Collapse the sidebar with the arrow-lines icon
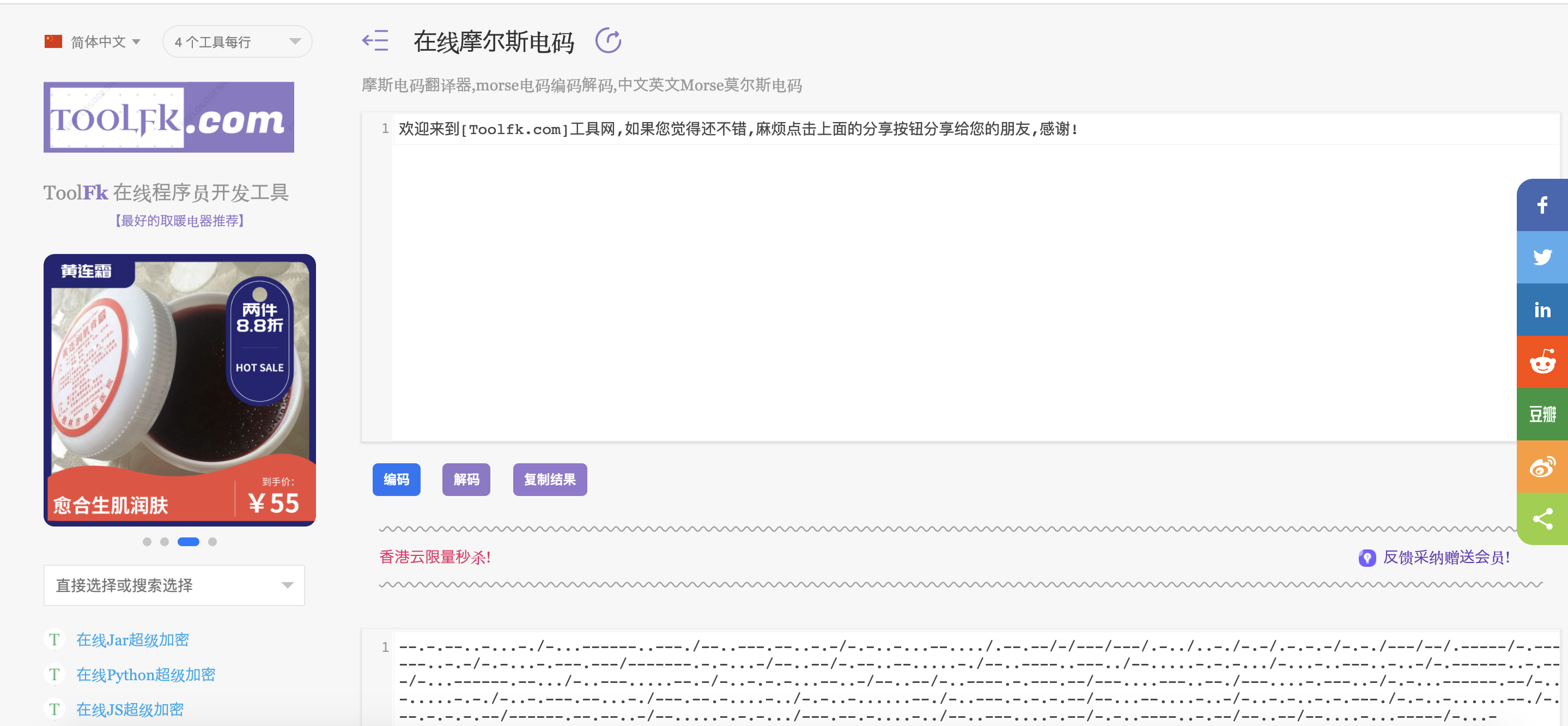Image resolution: width=1568 pixels, height=726 pixels. tap(375, 41)
